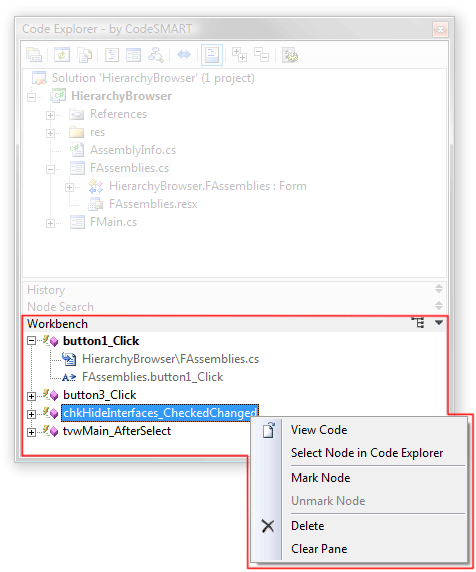Viewport: 476px width, 572px height.
Task: Click the button1_Click method icon
Action: (50, 341)
